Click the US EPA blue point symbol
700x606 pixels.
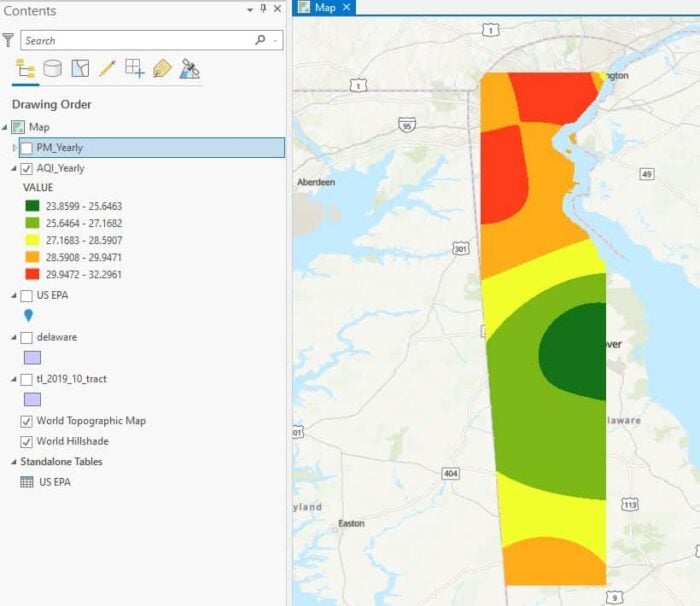pyautogui.click(x=28, y=315)
